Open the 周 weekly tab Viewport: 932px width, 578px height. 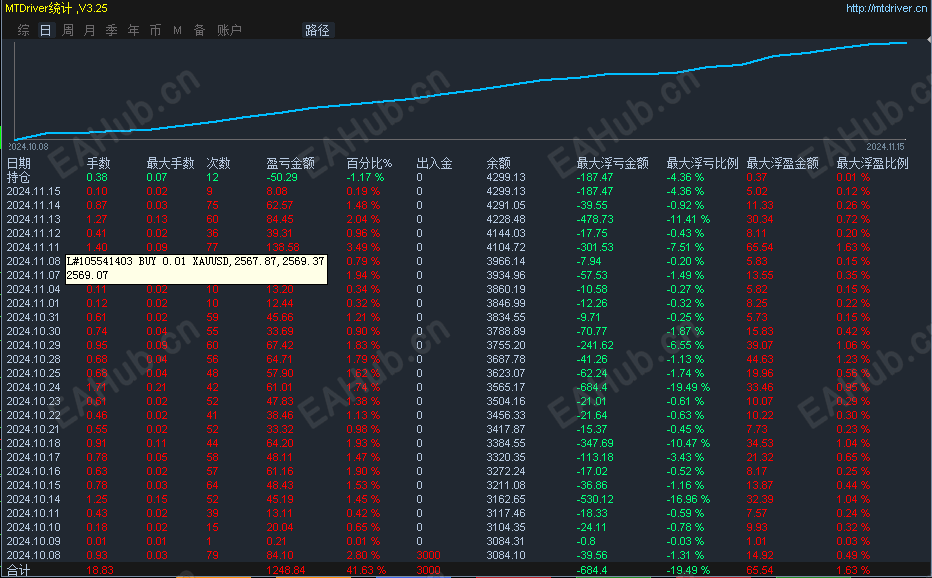pos(68,30)
